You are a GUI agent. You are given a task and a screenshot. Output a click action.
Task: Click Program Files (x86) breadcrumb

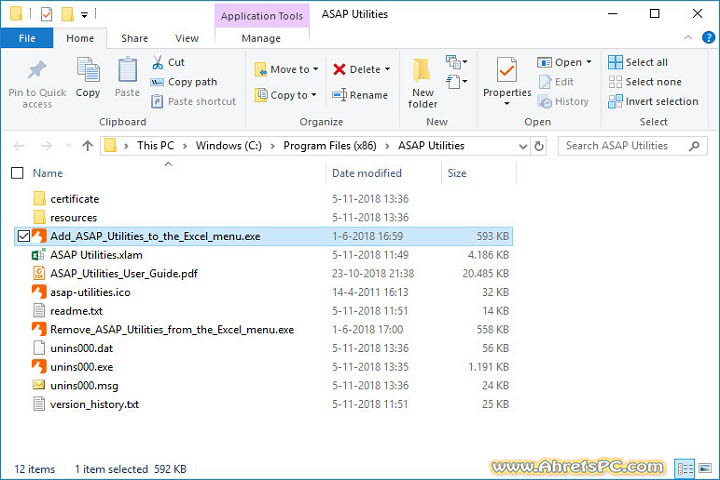pyautogui.click(x=330, y=146)
